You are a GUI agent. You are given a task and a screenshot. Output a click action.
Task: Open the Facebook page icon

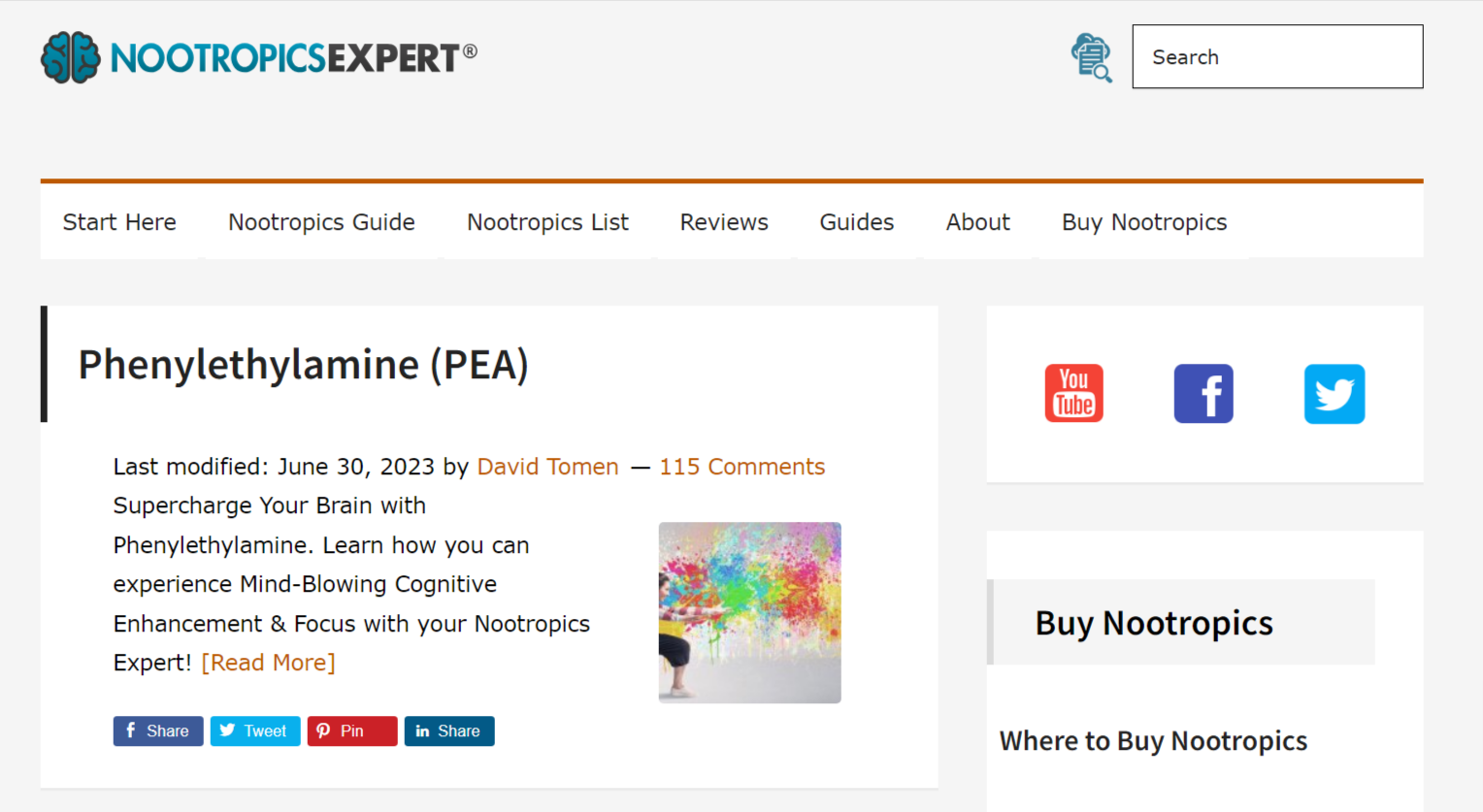[1203, 394]
